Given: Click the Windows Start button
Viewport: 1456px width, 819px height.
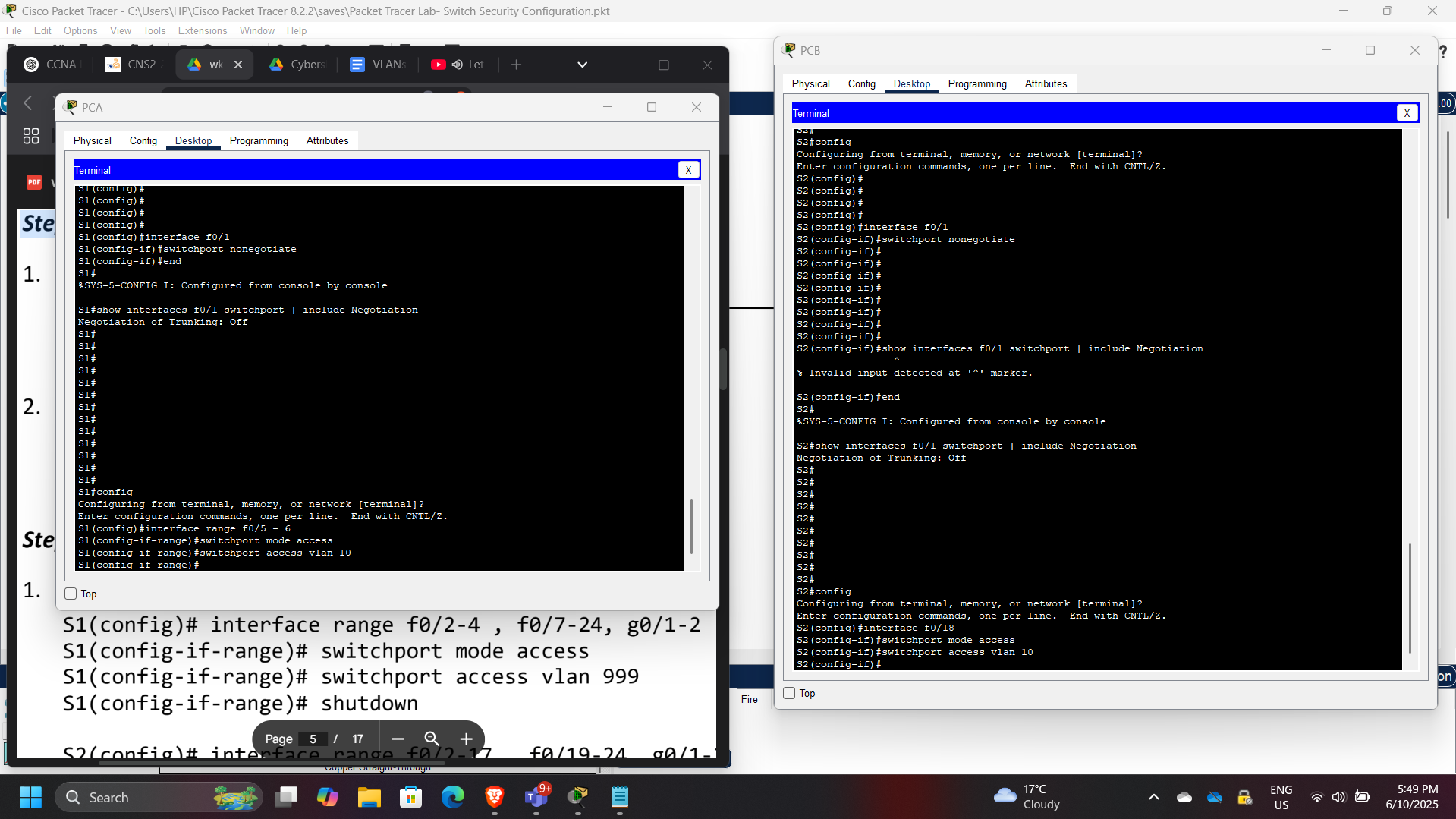Looking at the screenshot, I should (x=30, y=797).
